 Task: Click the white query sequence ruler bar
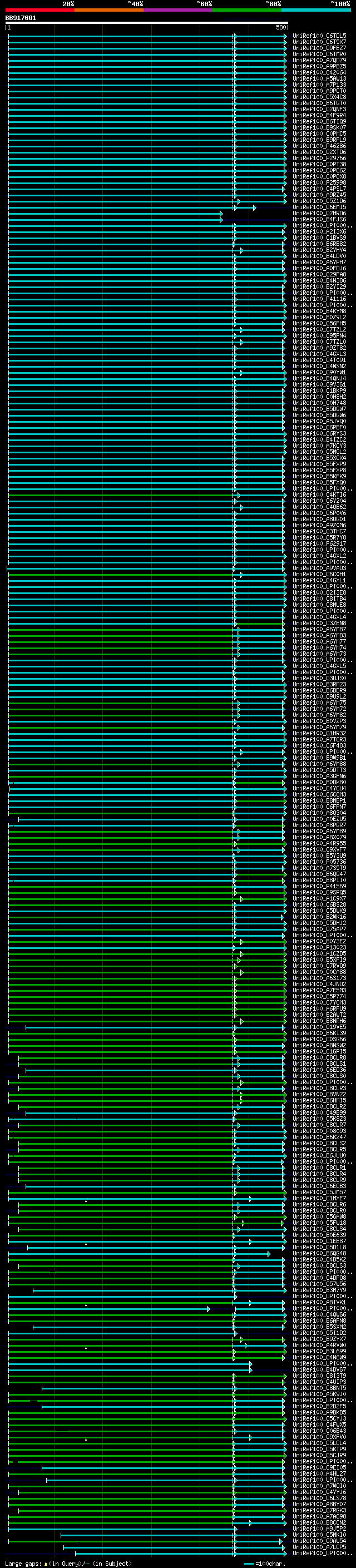(147, 23)
